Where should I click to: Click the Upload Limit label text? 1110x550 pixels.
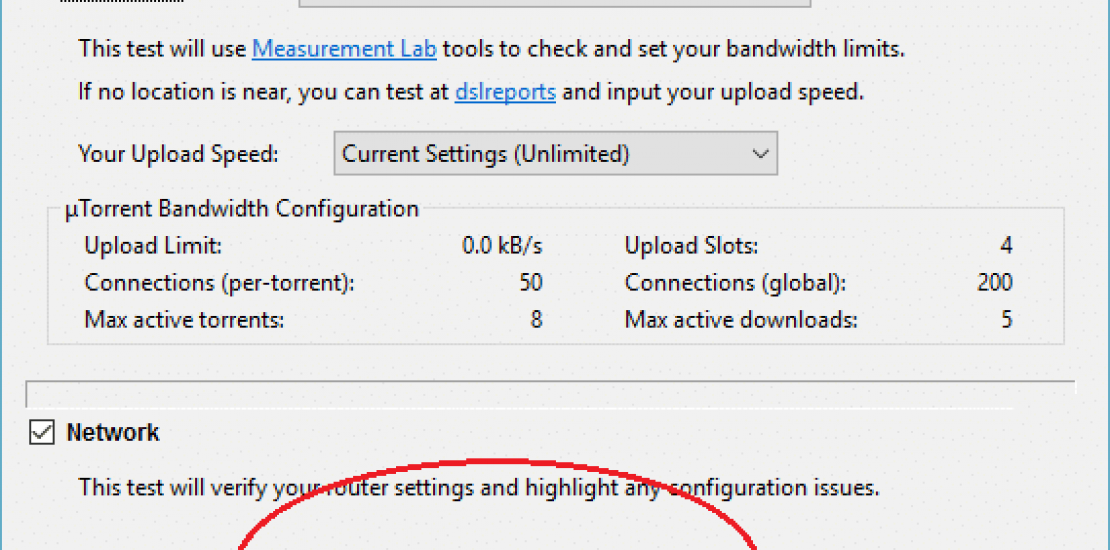point(153,245)
